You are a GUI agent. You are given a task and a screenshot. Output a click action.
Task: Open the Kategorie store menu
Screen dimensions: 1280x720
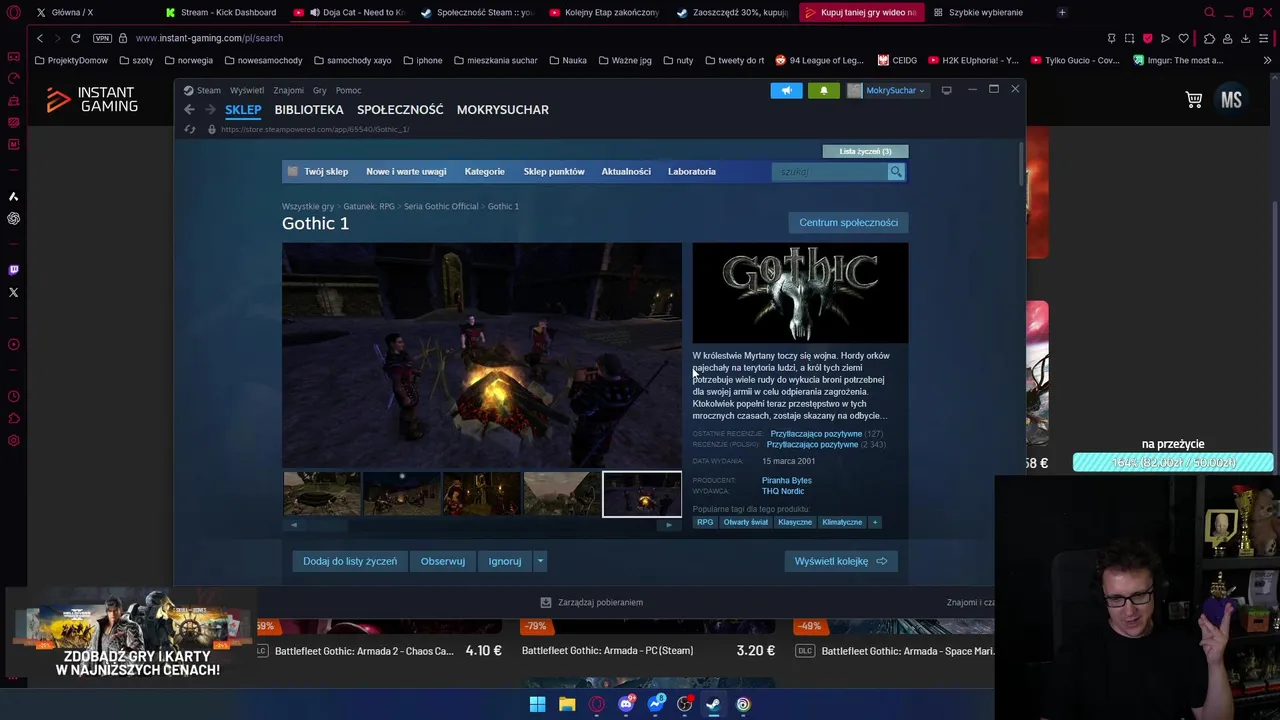(484, 172)
